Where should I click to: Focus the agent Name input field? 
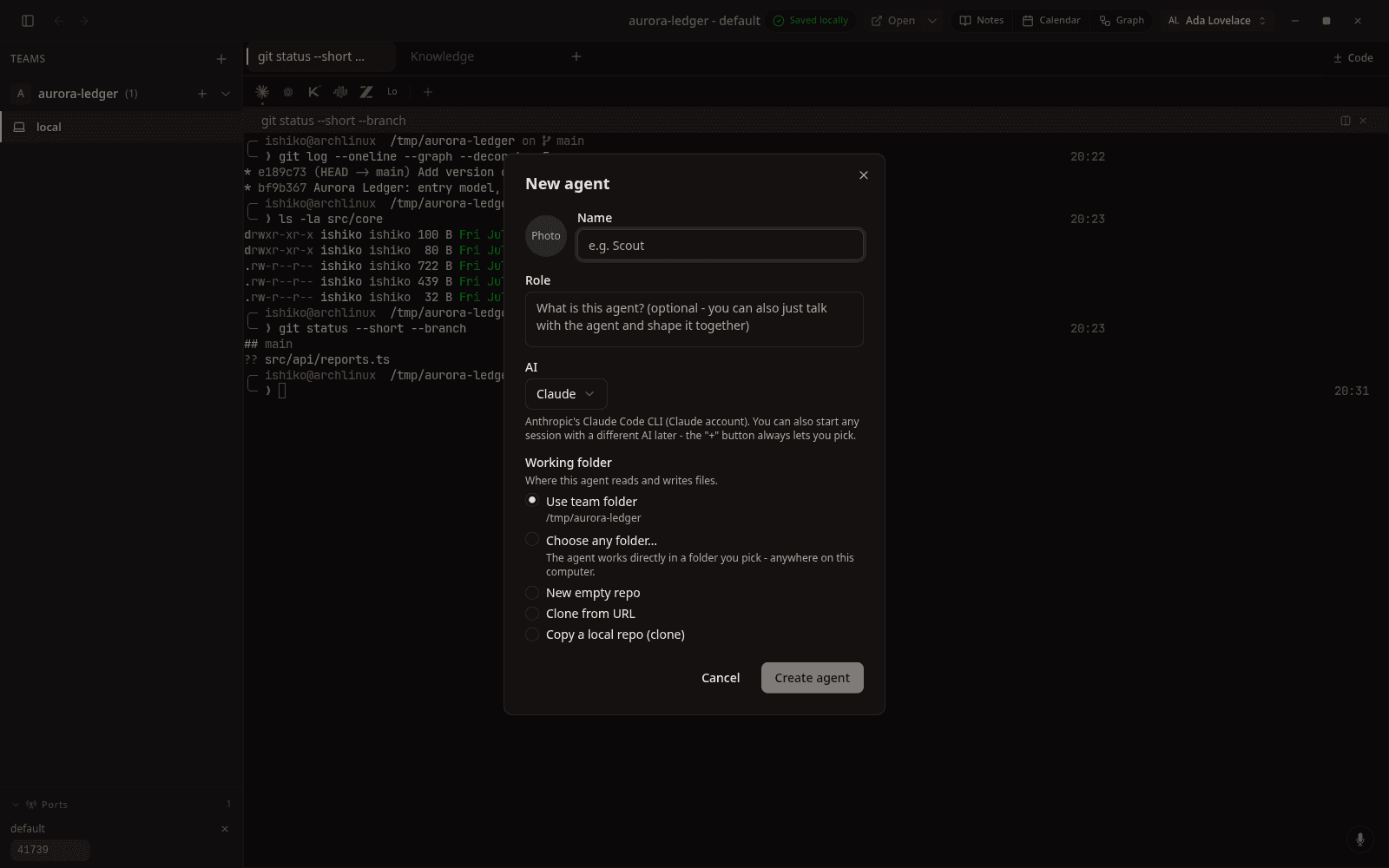(721, 245)
